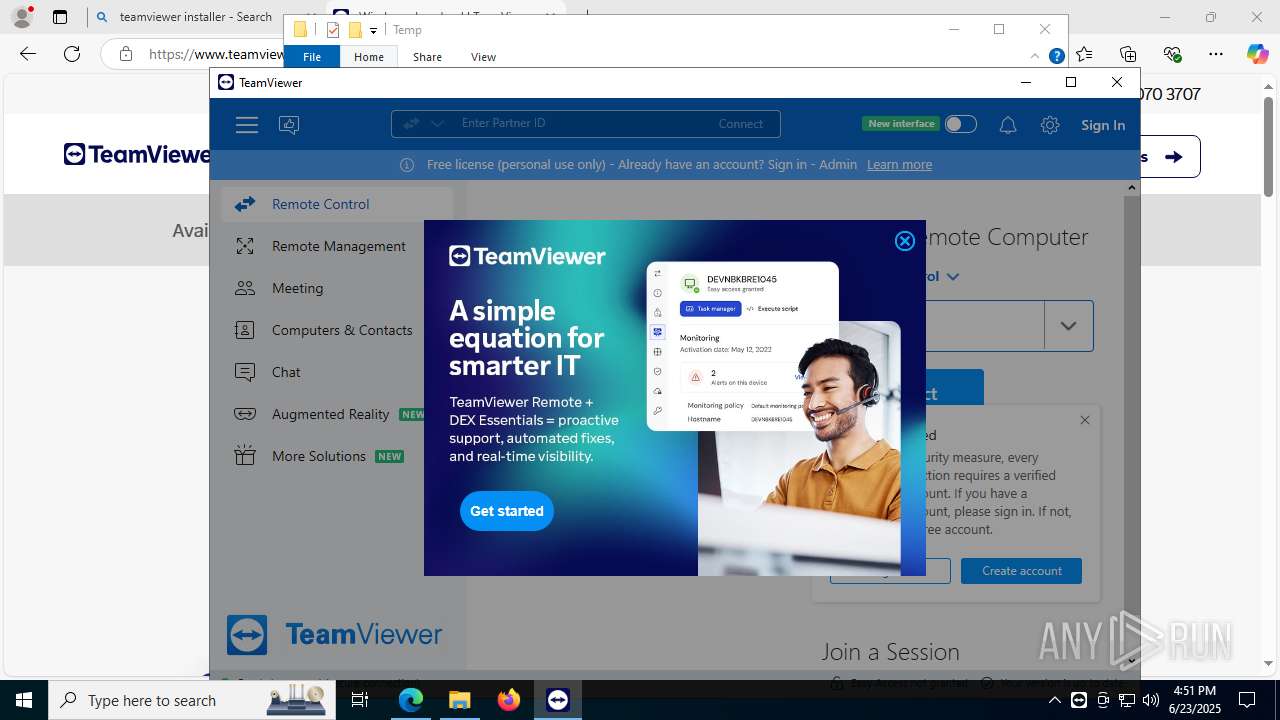This screenshot has width=1280, height=720.
Task: Open the TeamViewer hamburger menu
Action: pyautogui.click(x=247, y=125)
